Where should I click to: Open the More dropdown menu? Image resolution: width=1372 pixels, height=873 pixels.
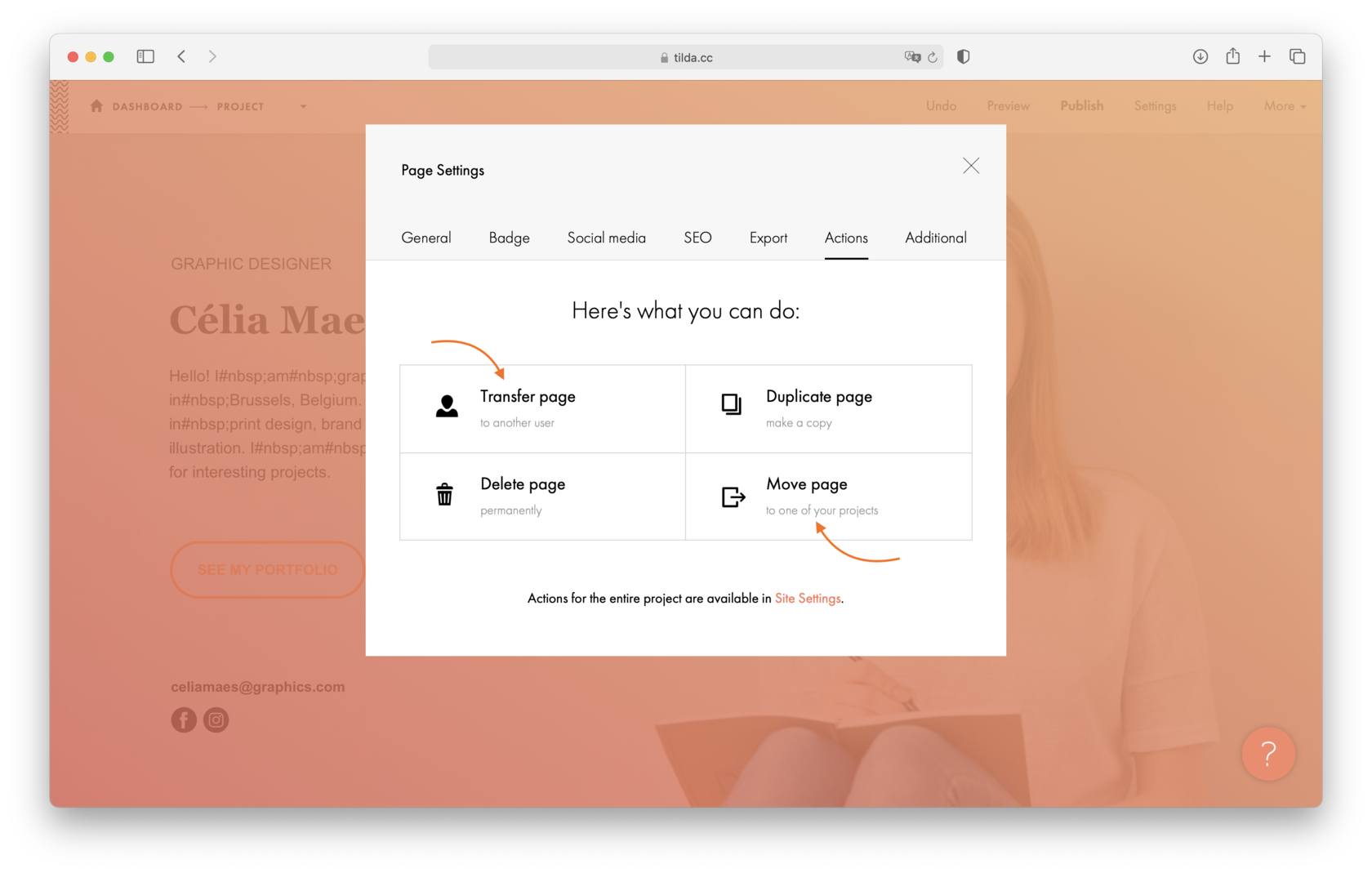[1284, 105]
